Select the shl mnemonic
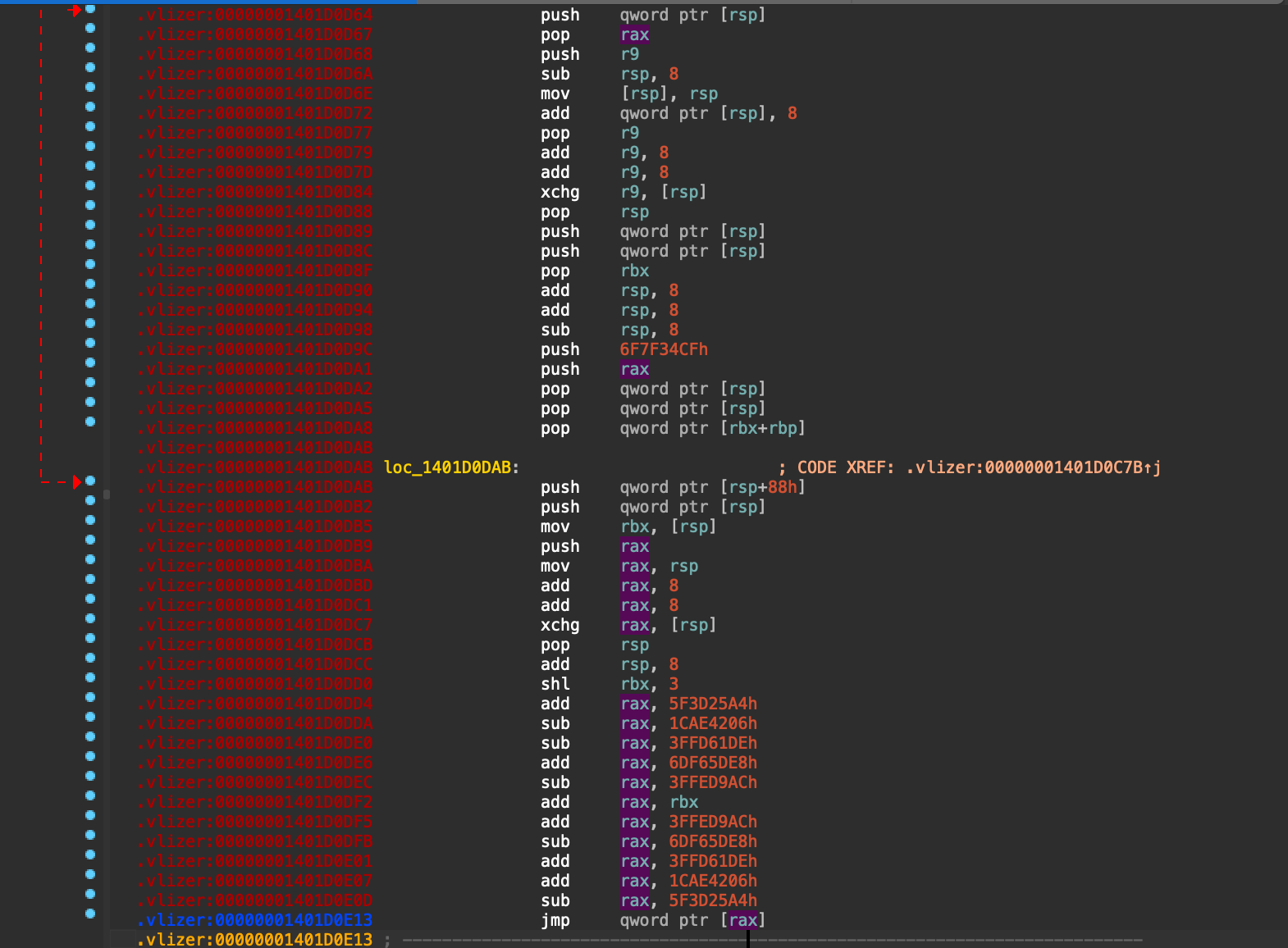 555,684
